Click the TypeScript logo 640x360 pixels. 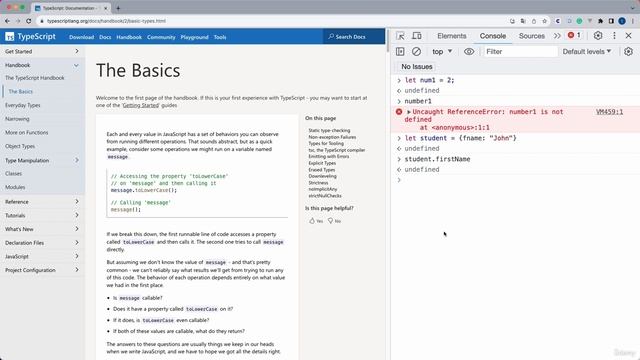[x=30, y=36]
